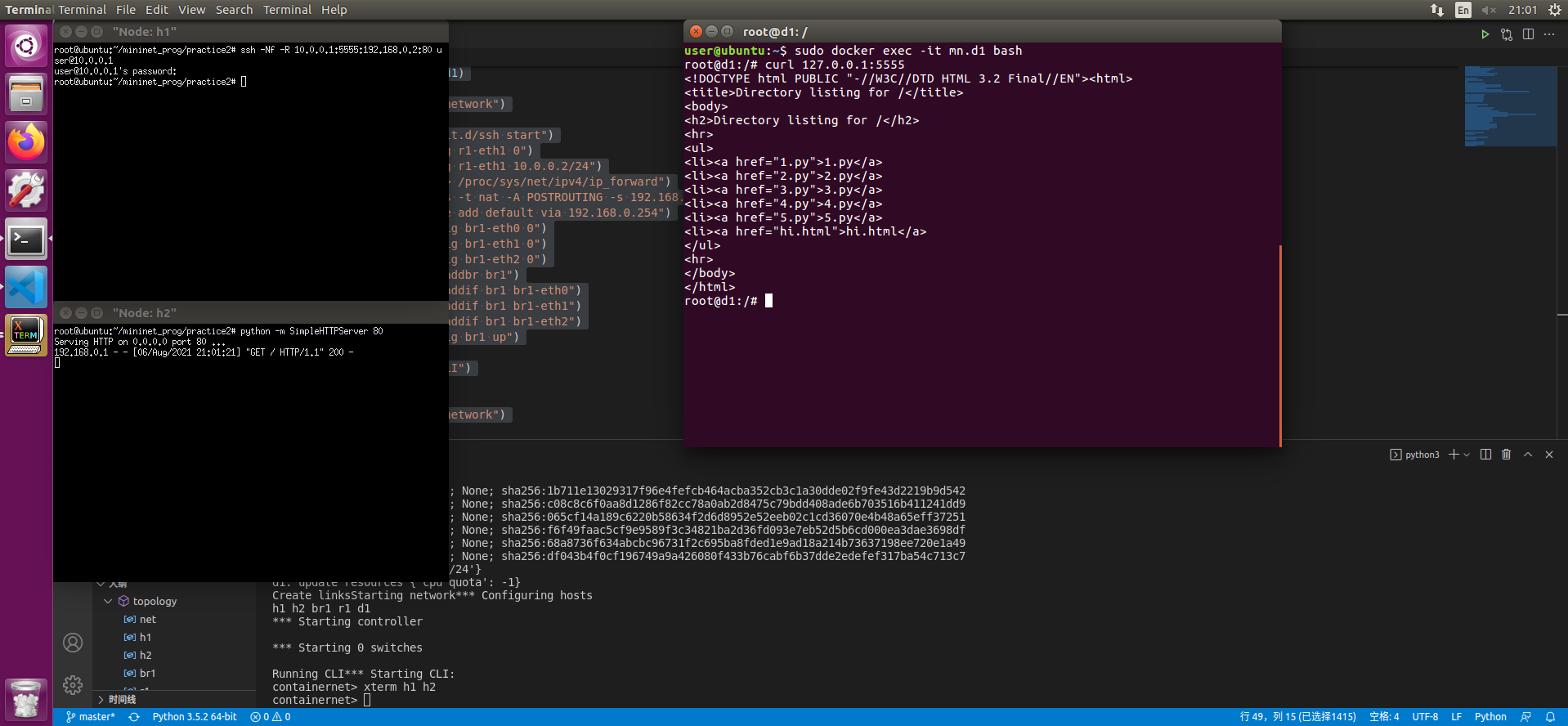1568x726 pixels.
Task: Open the new terminal launch profile dropdown arrow
Action: click(1467, 455)
